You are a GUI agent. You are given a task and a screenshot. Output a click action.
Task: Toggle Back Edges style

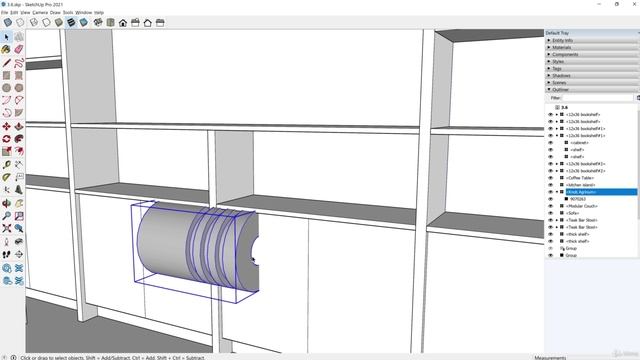[20, 22]
